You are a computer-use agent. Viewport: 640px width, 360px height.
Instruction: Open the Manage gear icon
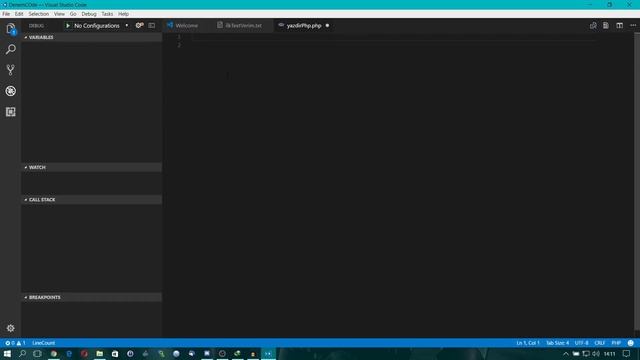pos(11,328)
